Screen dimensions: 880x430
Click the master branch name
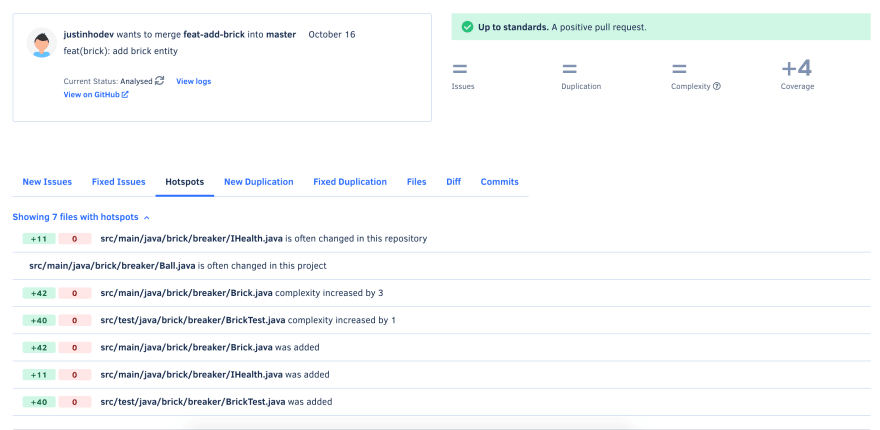[281, 35]
